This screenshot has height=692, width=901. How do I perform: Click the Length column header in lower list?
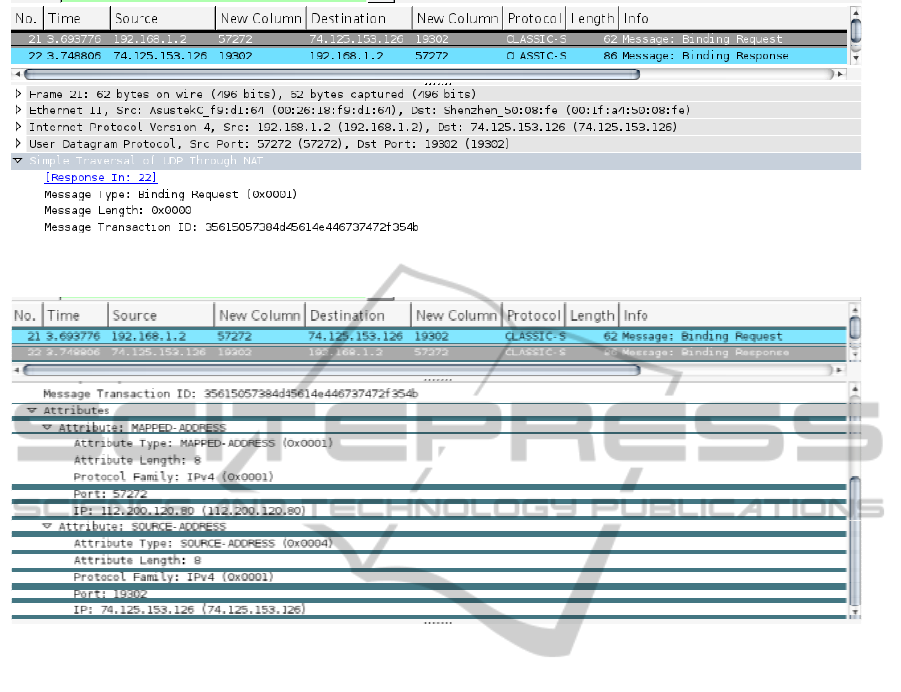pyautogui.click(x=592, y=315)
